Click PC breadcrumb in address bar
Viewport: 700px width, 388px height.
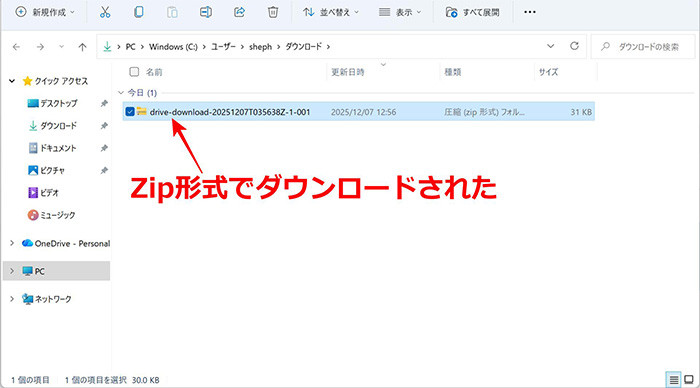130,46
